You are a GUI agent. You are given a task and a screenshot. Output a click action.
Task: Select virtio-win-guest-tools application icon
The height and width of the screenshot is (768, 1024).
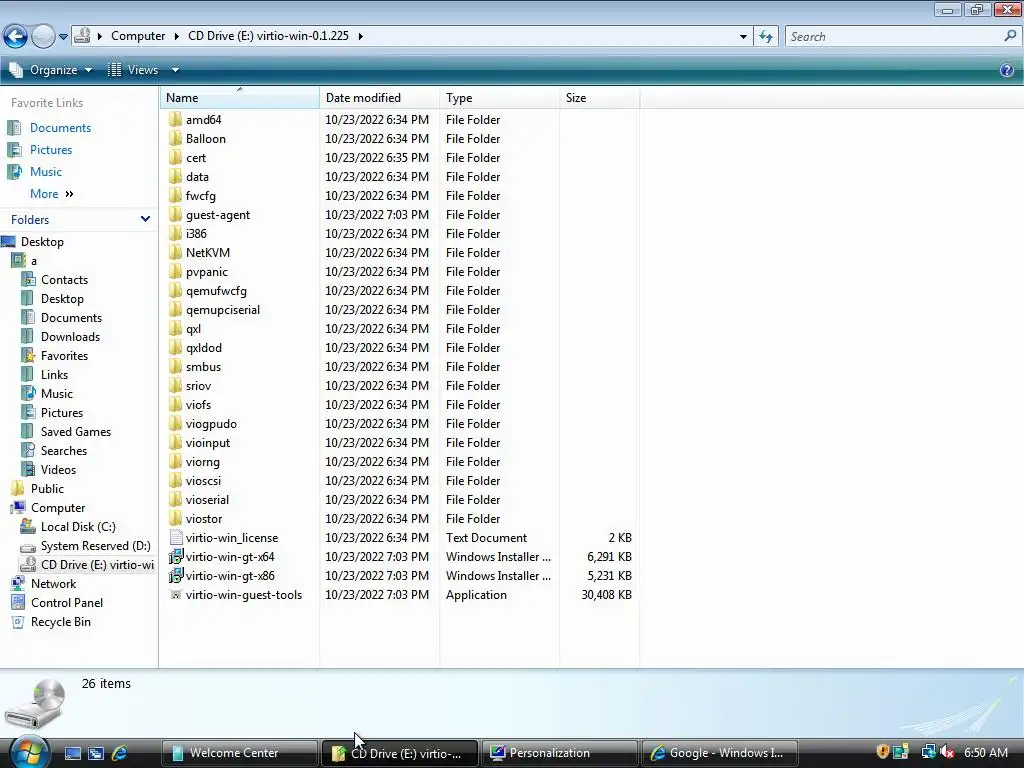tap(175, 595)
